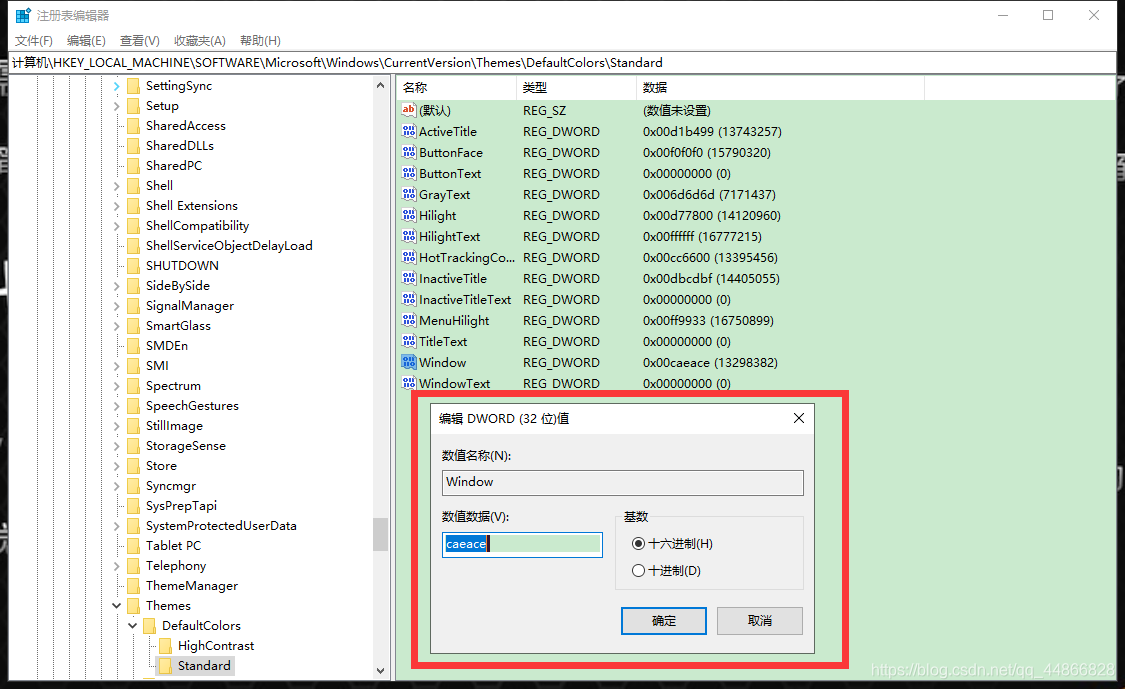
Task: Click the HighContrast folder icon
Action: (x=166, y=645)
